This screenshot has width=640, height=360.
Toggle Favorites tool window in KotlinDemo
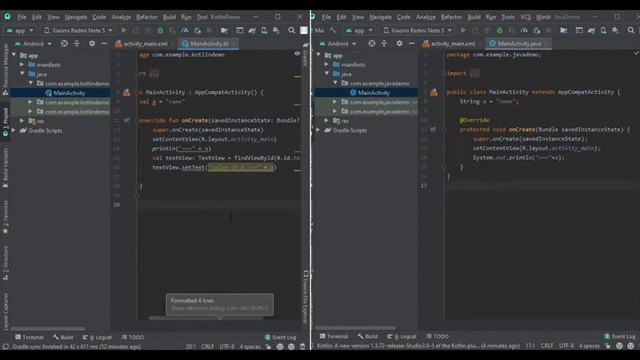click(x=5, y=217)
